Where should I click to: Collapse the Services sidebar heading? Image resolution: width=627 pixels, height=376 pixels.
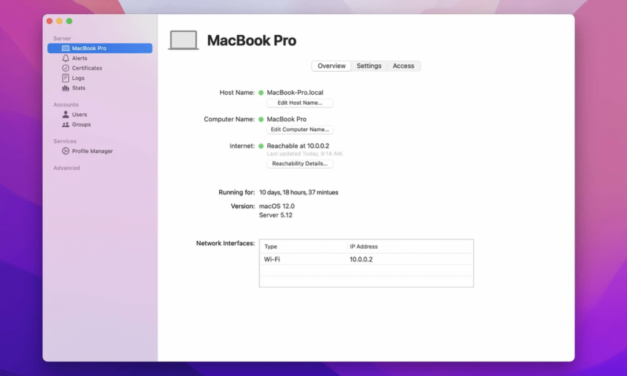tap(65, 141)
